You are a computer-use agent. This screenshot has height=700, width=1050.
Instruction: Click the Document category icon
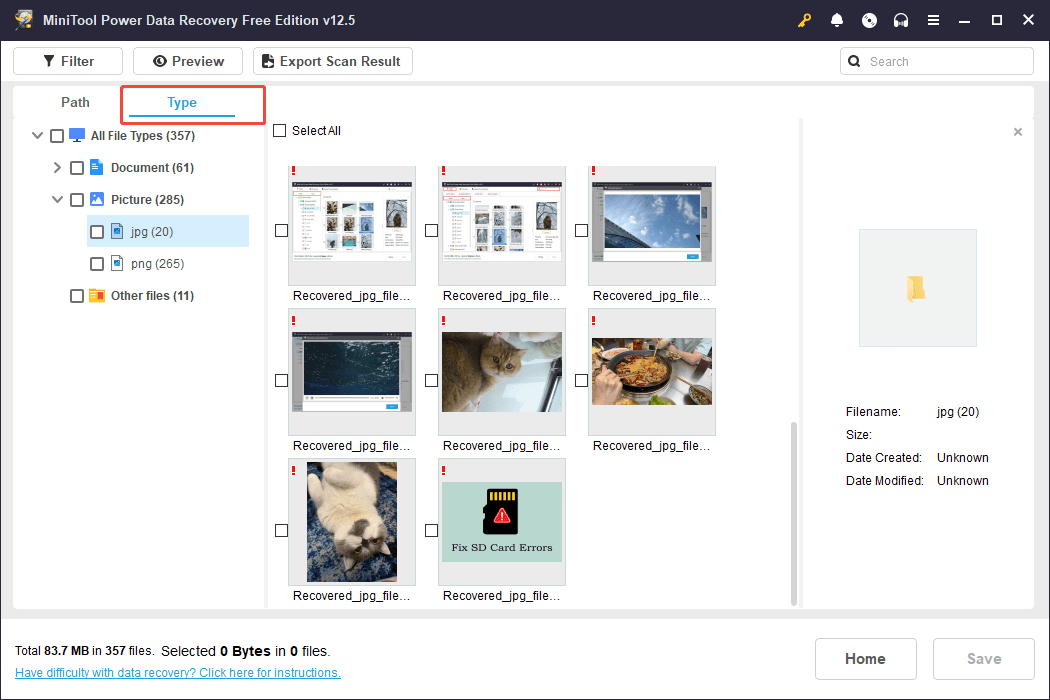click(x=97, y=167)
